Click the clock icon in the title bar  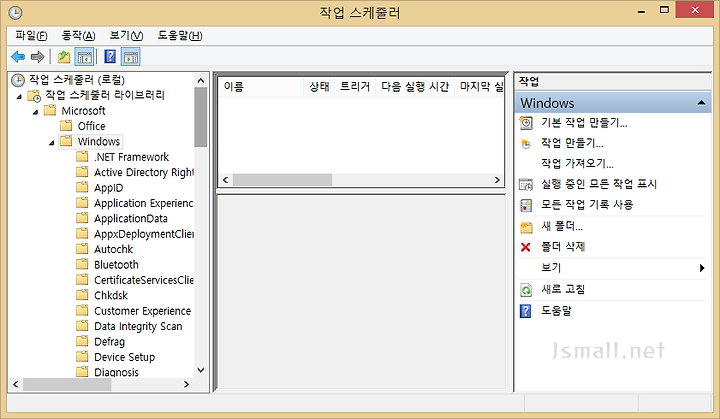coord(15,12)
